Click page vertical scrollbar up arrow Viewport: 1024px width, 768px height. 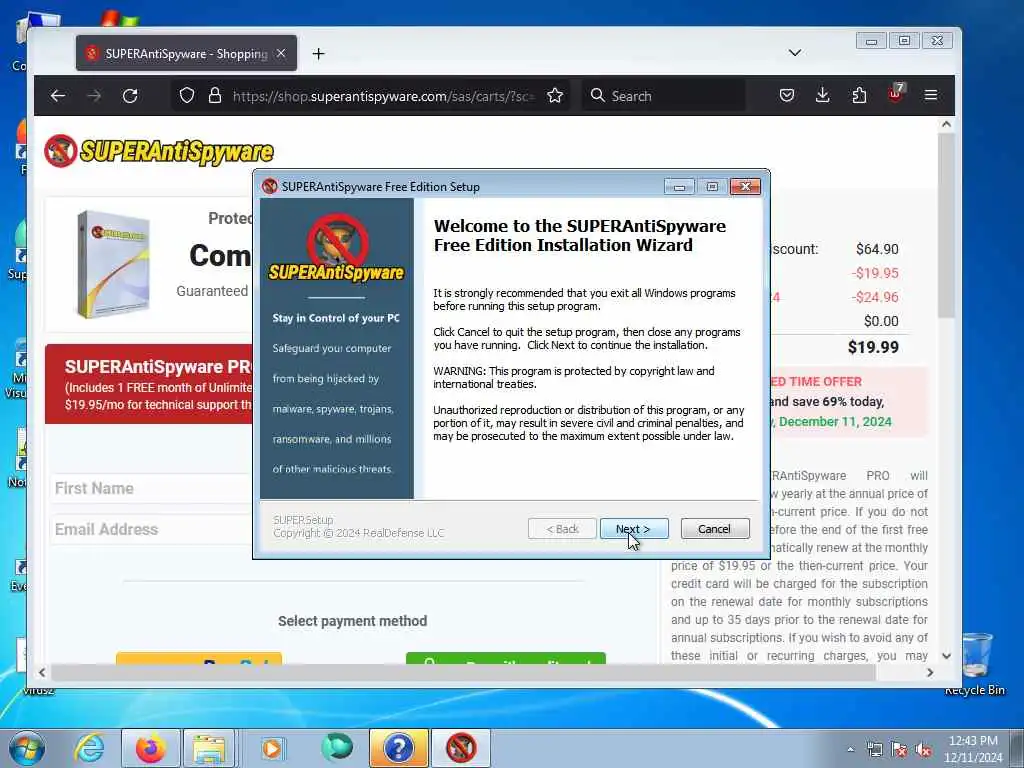(x=946, y=124)
